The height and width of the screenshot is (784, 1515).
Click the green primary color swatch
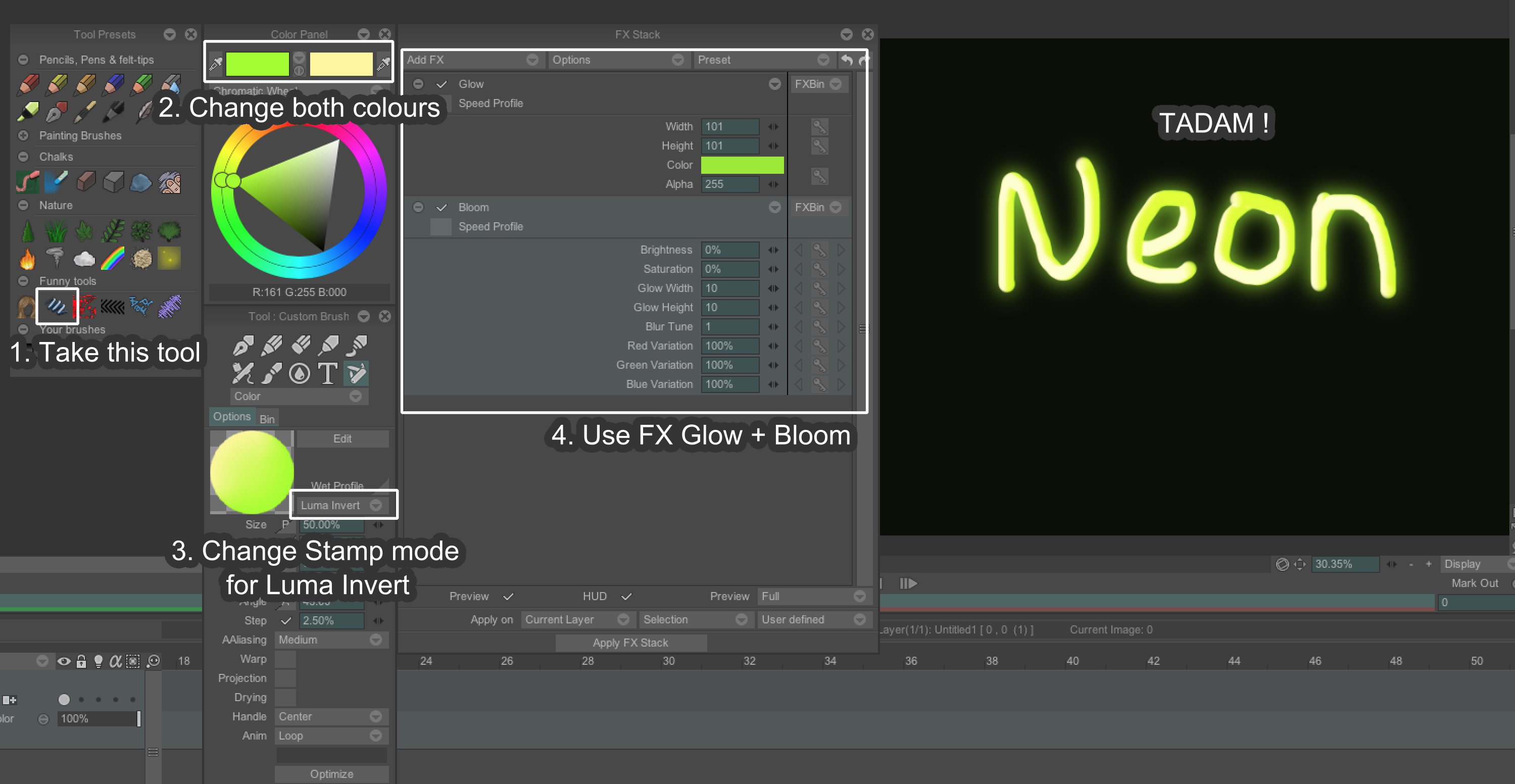pyautogui.click(x=258, y=64)
